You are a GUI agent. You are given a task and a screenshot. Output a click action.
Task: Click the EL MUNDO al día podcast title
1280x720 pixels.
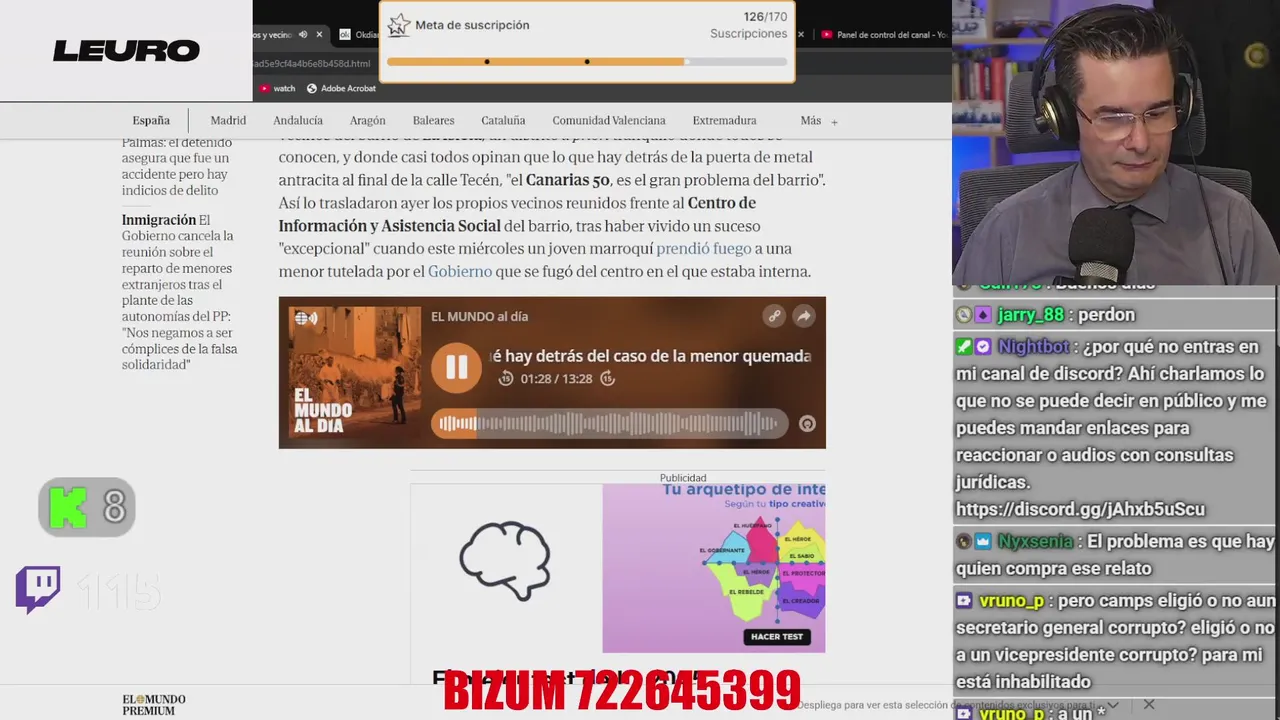tap(479, 316)
